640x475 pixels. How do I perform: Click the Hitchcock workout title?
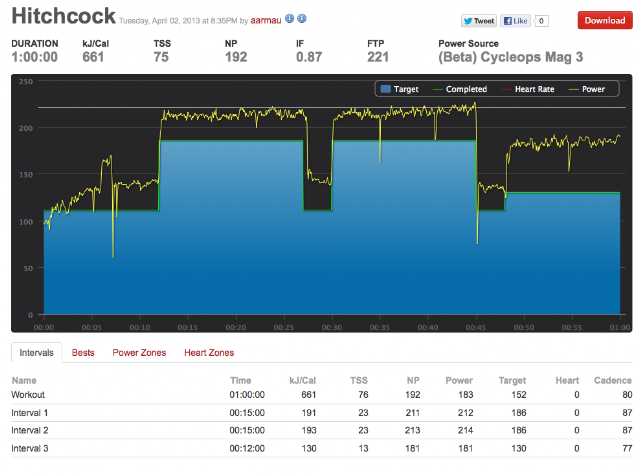pyautogui.click(x=64, y=16)
